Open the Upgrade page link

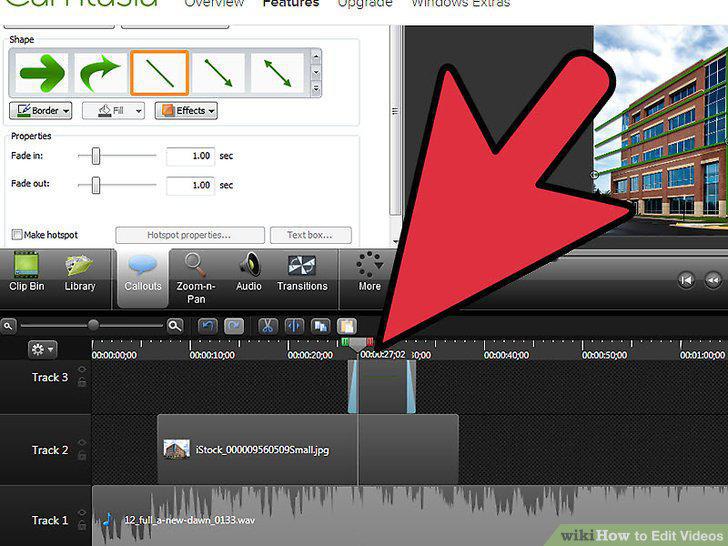[364, 3]
